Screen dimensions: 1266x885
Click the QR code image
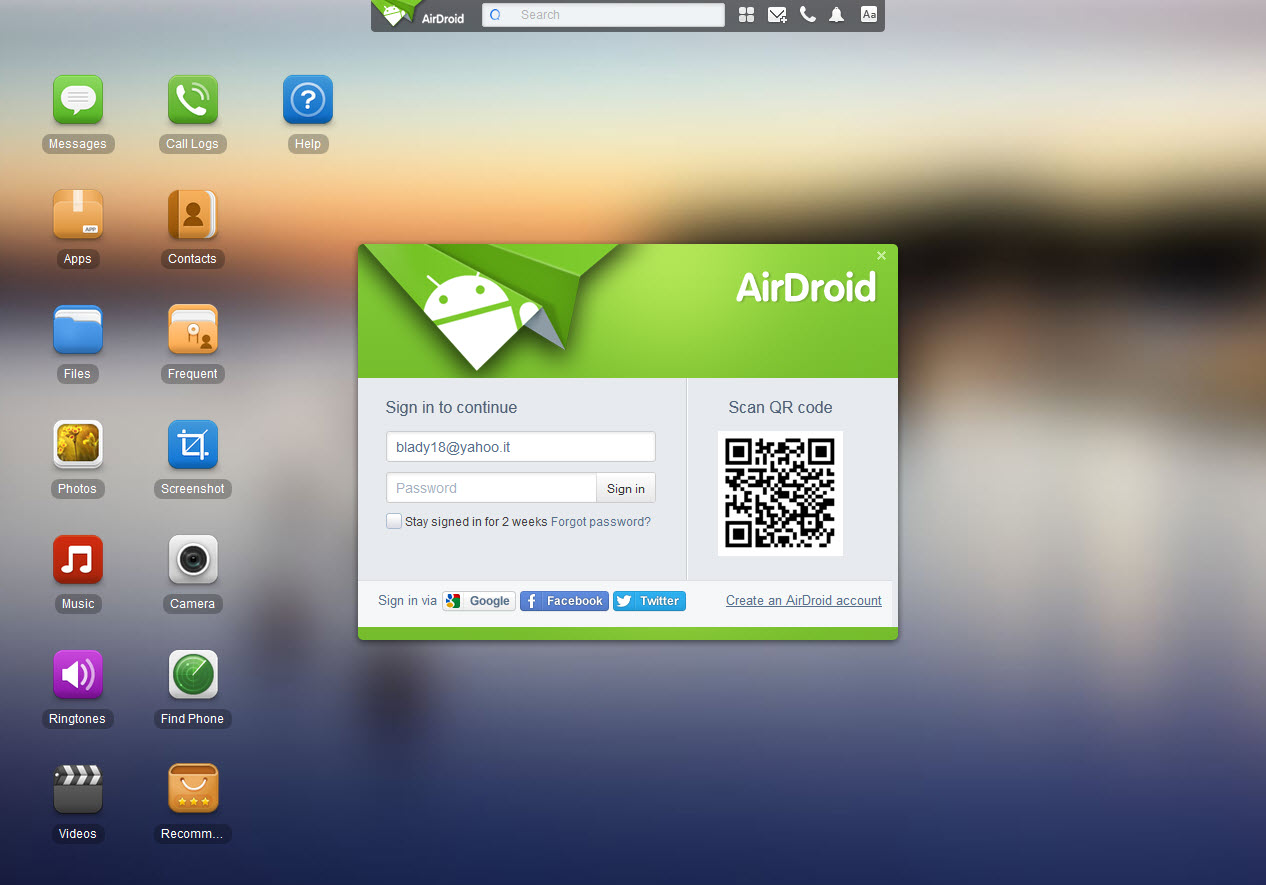tap(780, 493)
